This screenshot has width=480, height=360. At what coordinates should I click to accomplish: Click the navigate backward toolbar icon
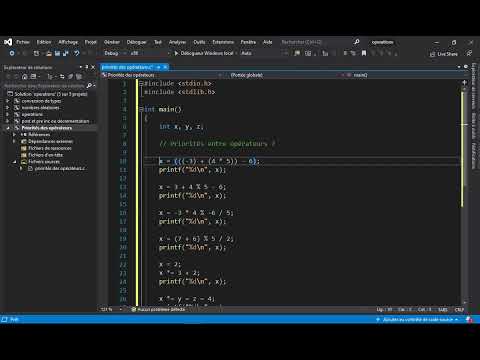tap(12, 53)
